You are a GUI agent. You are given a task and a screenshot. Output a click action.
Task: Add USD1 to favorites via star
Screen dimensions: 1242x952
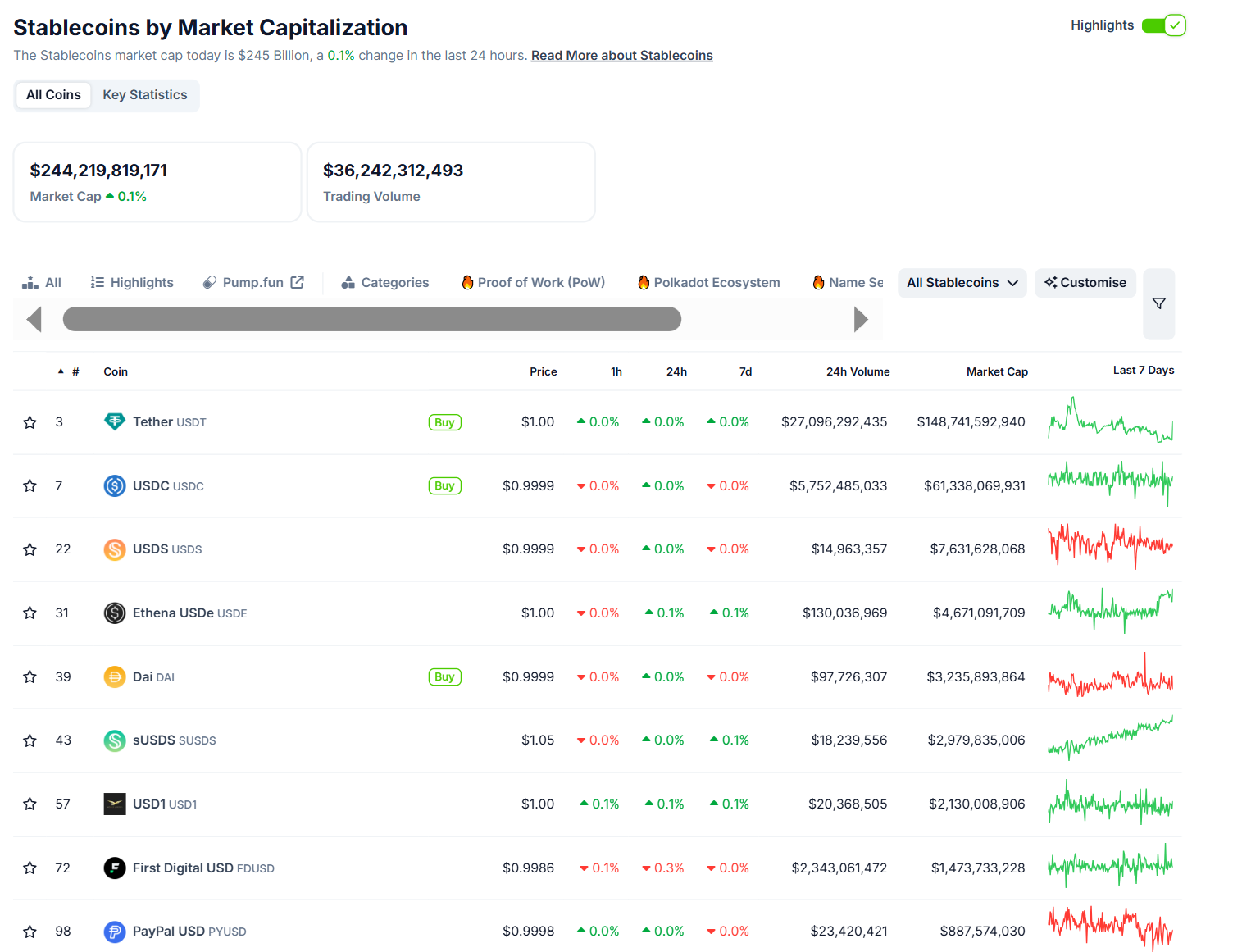tap(30, 804)
